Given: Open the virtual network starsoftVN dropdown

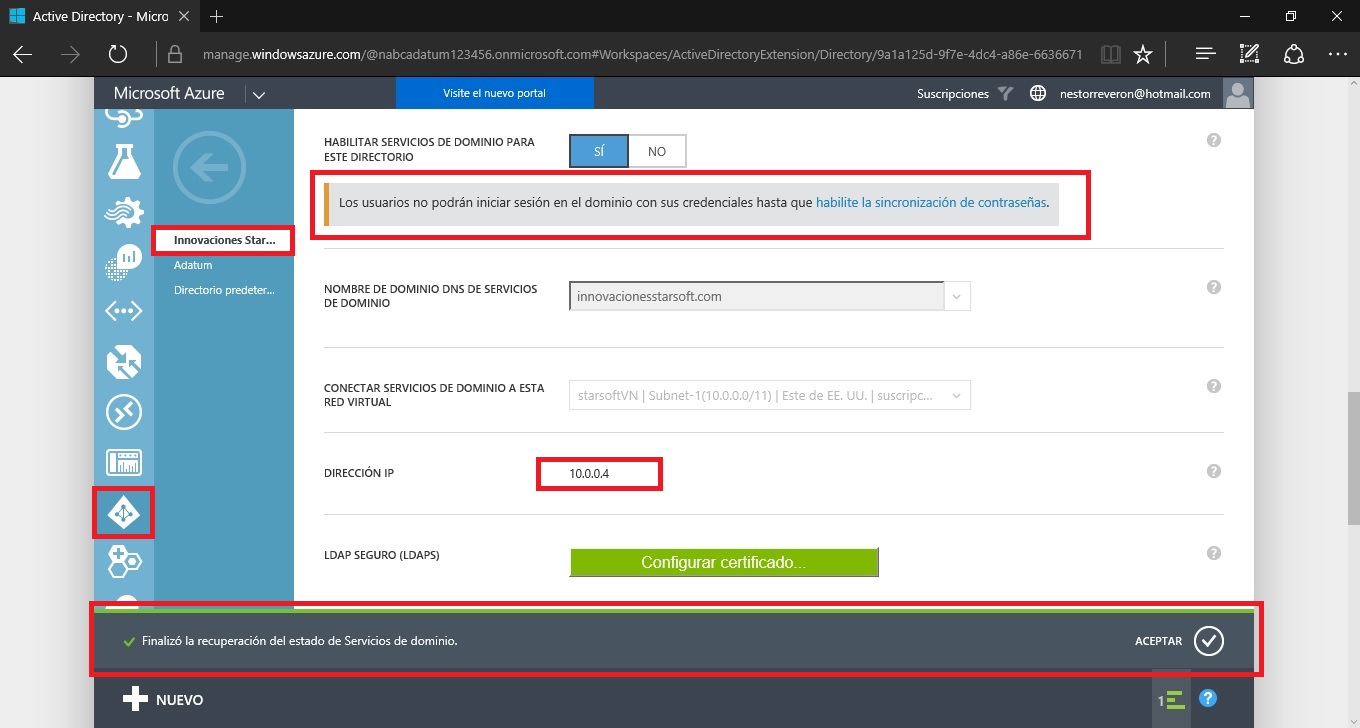Looking at the screenshot, I should coord(957,395).
